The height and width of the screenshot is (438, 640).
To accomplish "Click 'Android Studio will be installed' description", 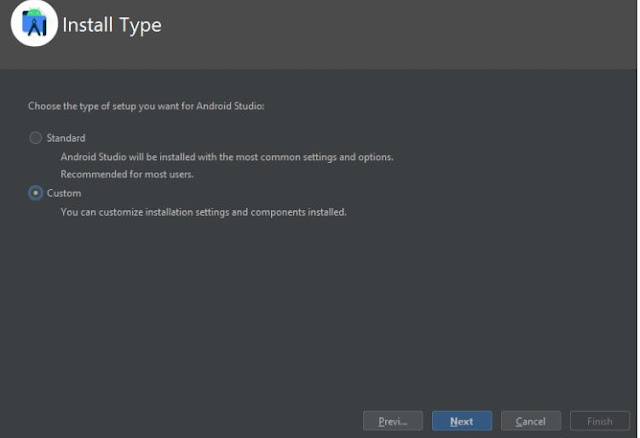I will (x=227, y=157).
